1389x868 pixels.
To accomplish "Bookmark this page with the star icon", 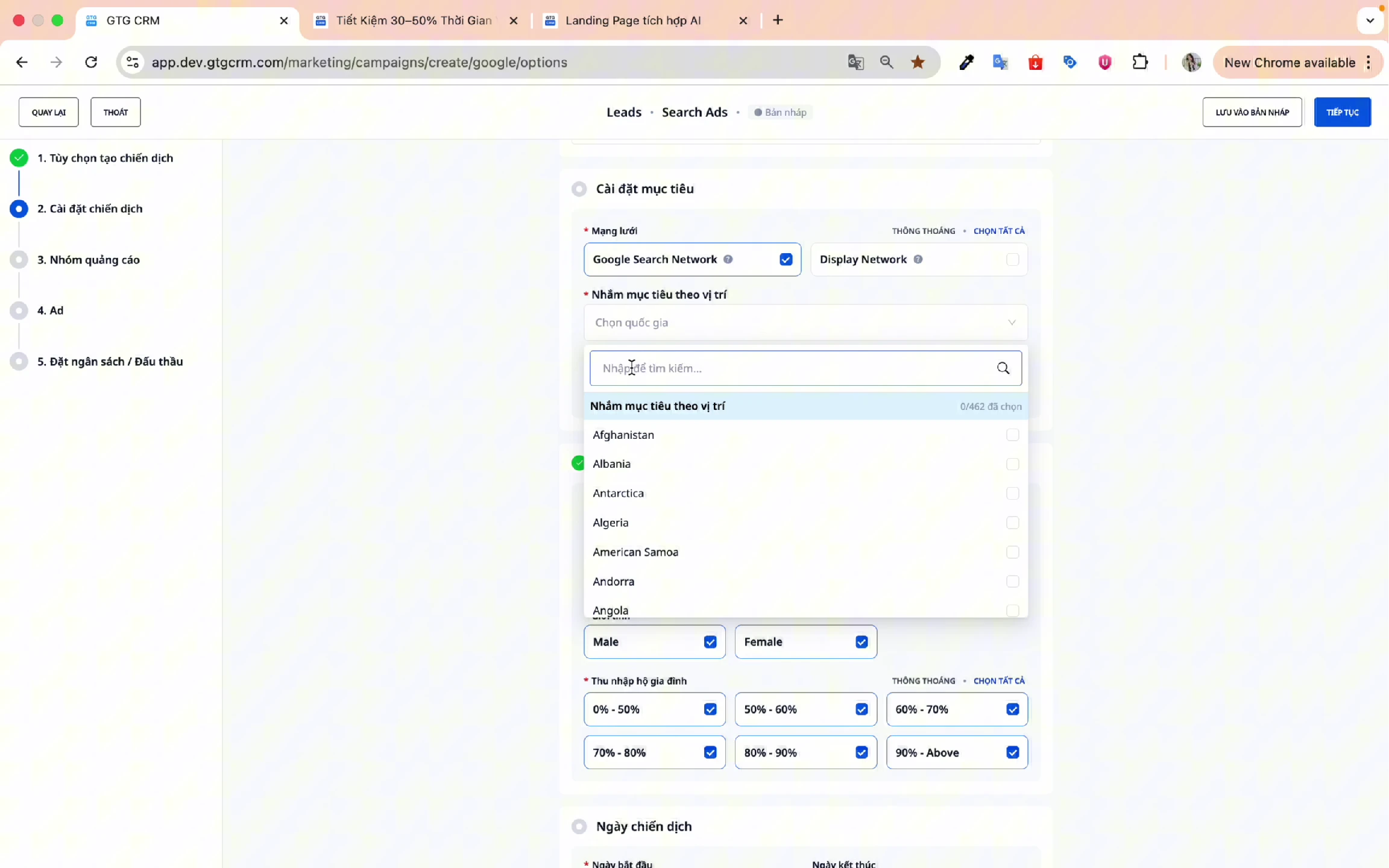I will click(918, 62).
